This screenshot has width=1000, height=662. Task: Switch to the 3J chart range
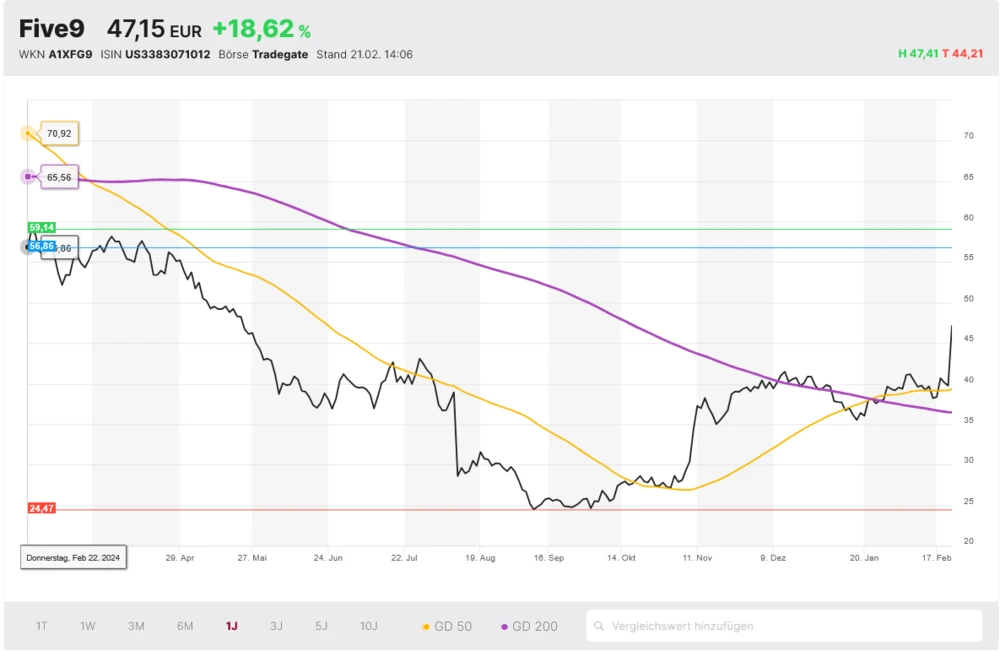(276, 626)
